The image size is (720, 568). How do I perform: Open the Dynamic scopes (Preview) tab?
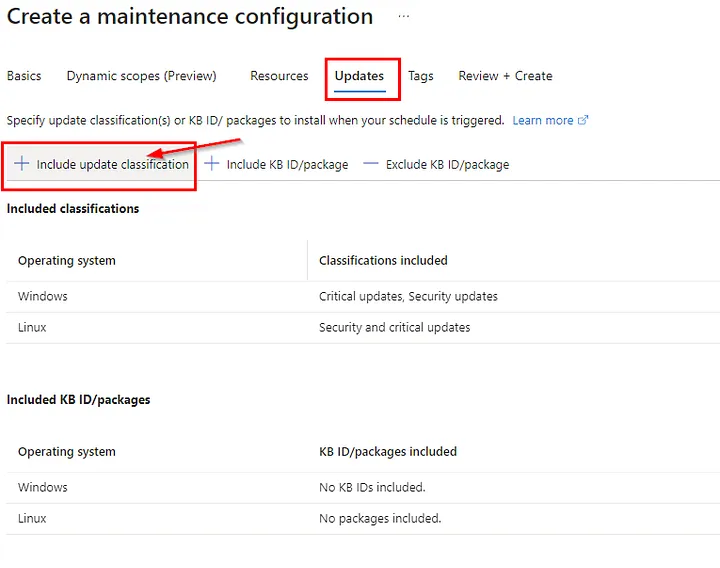pyautogui.click(x=141, y=76)
